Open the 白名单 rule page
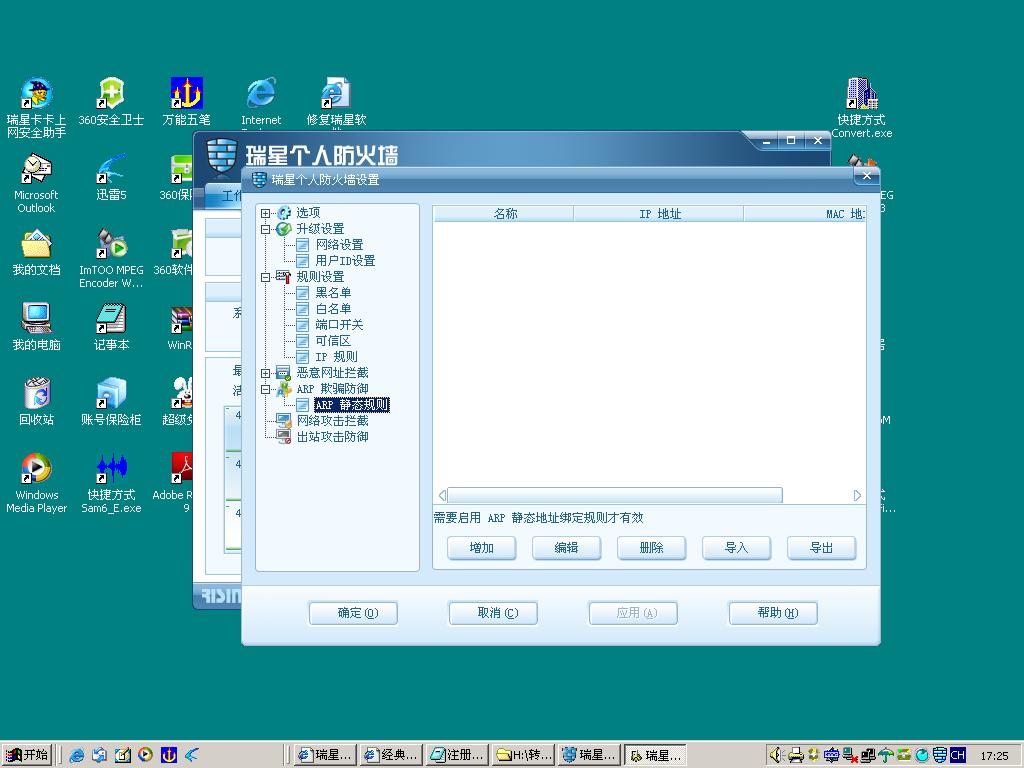The image size is (1024, 768). tap(333, 309)
